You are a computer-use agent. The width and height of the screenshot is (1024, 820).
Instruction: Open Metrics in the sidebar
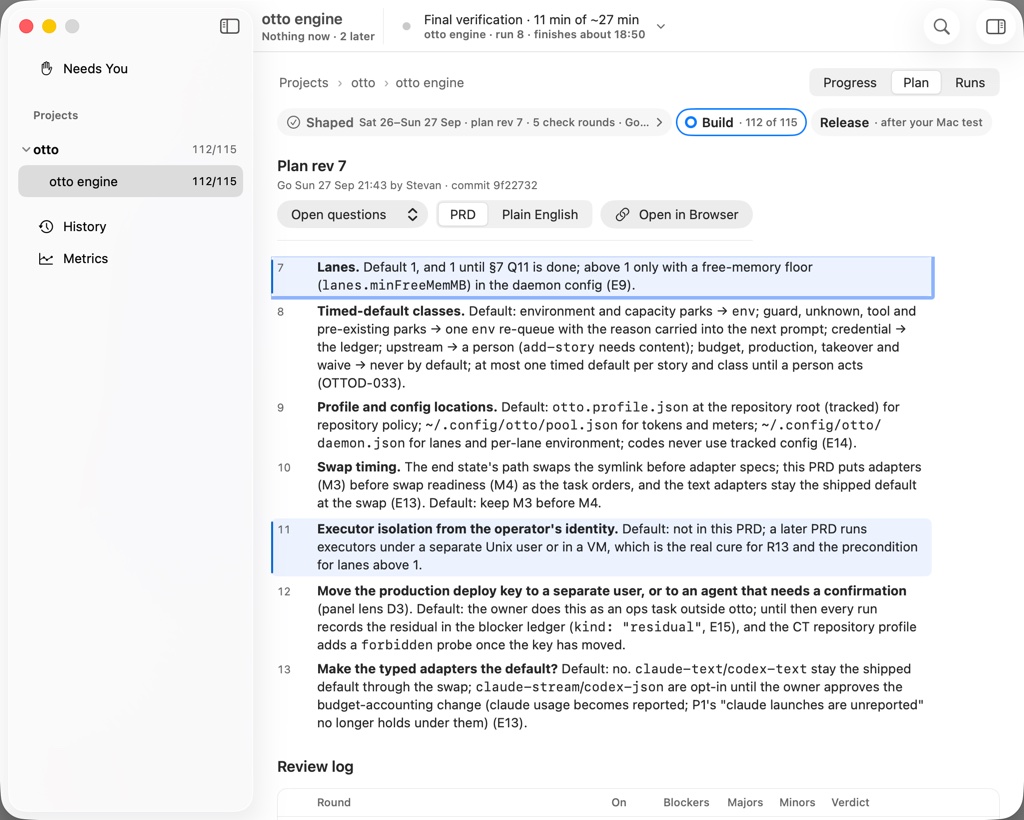point(131,259)
